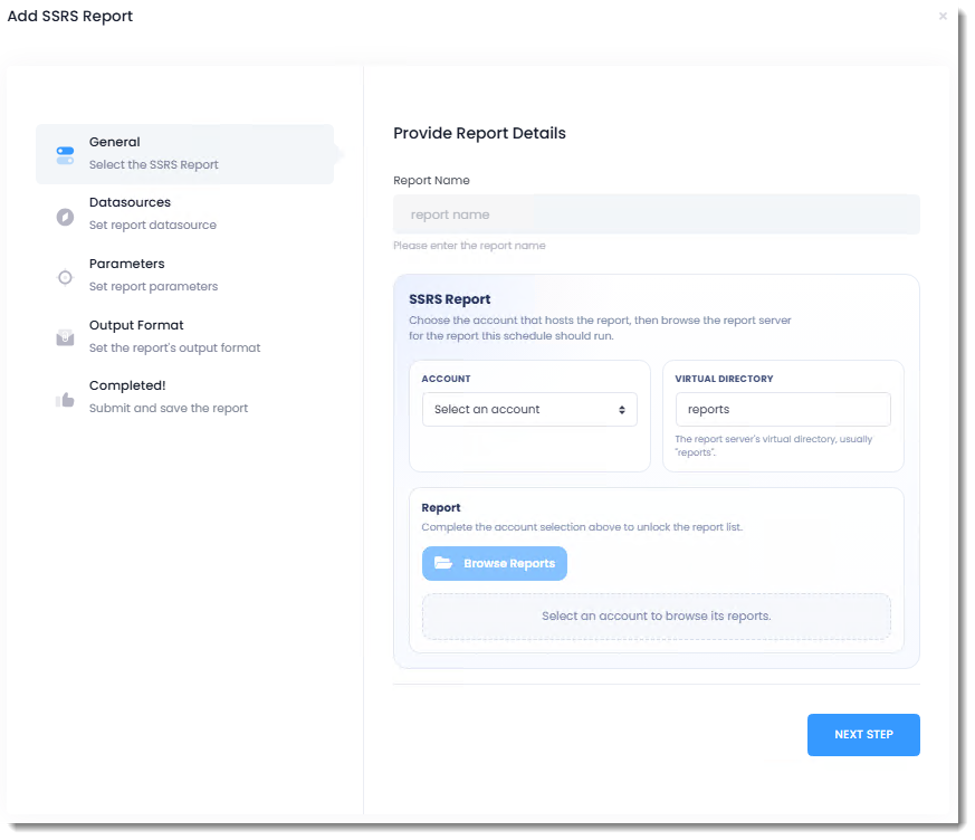Click the Parameters target icon
Screen dimensions: 975x840
65,277
